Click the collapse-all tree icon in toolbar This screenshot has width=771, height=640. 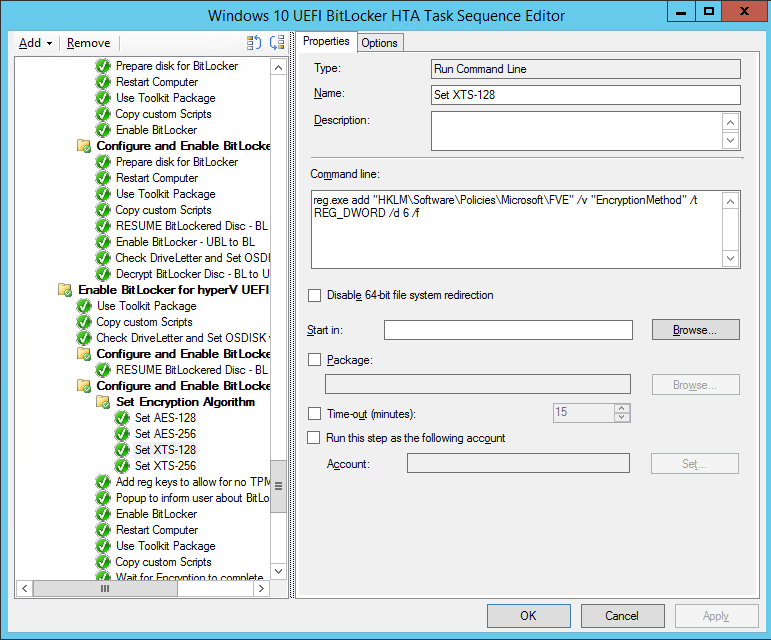(x=277, y=43)
